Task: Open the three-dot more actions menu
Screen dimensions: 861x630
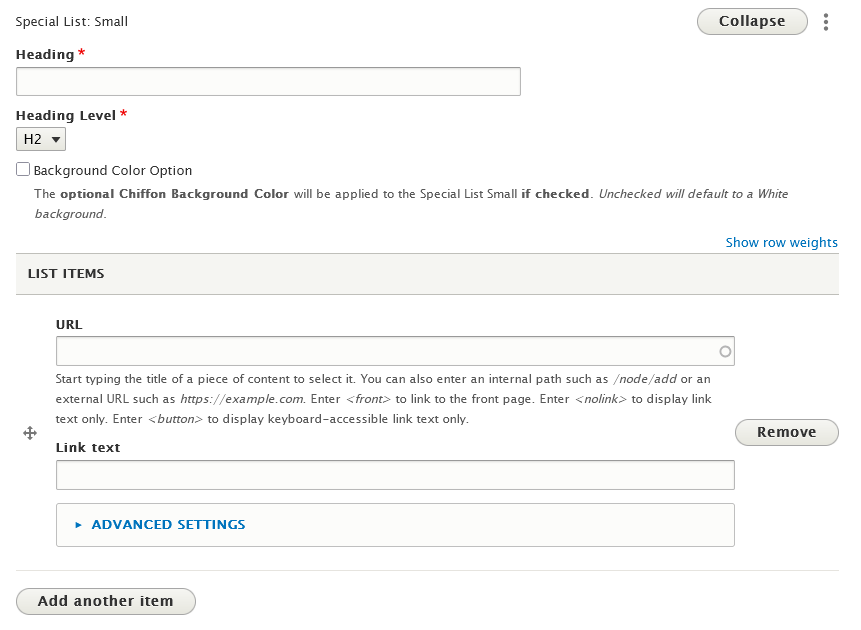Action: tap(826, 22)
